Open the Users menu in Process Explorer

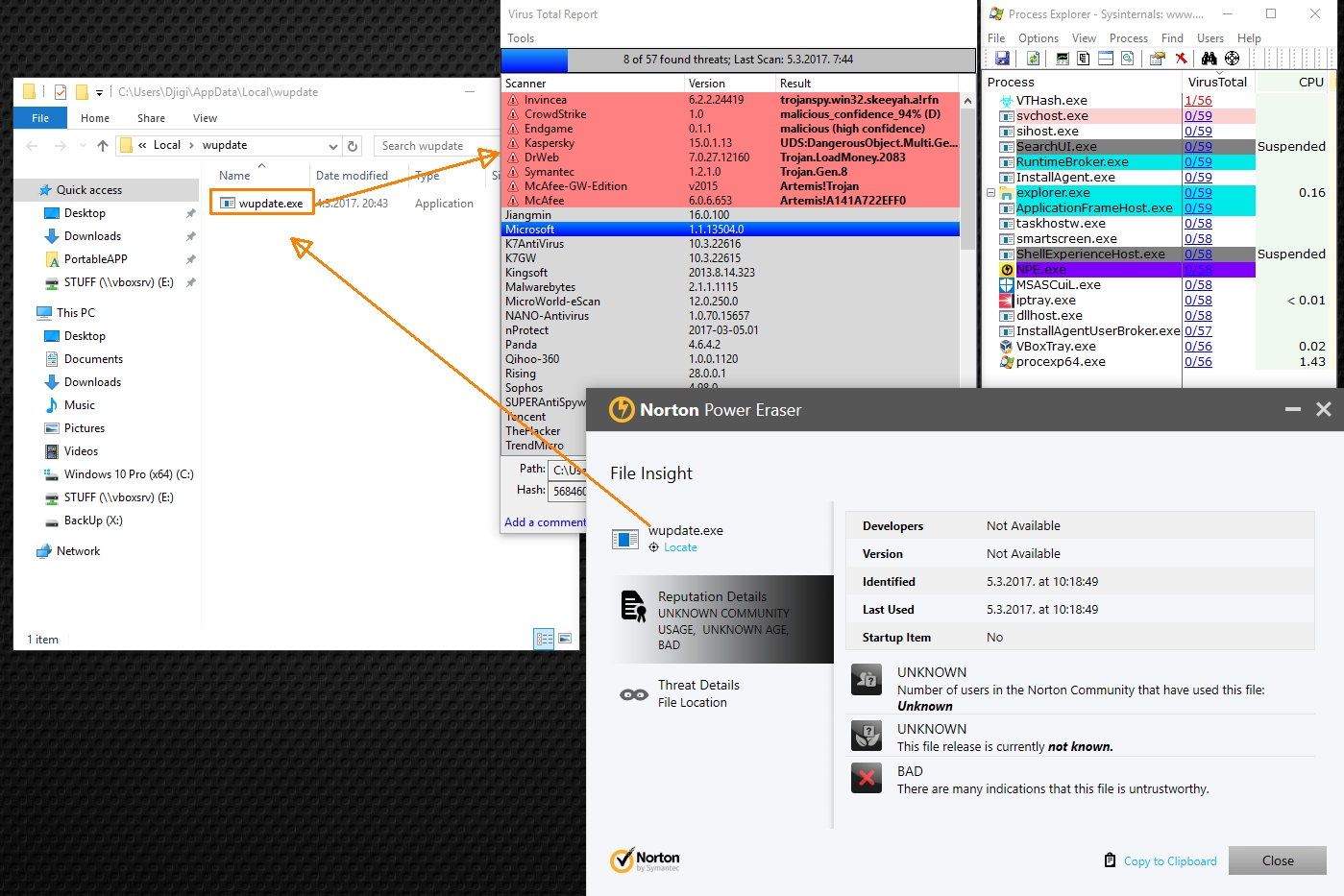(x=1210, y=38)
